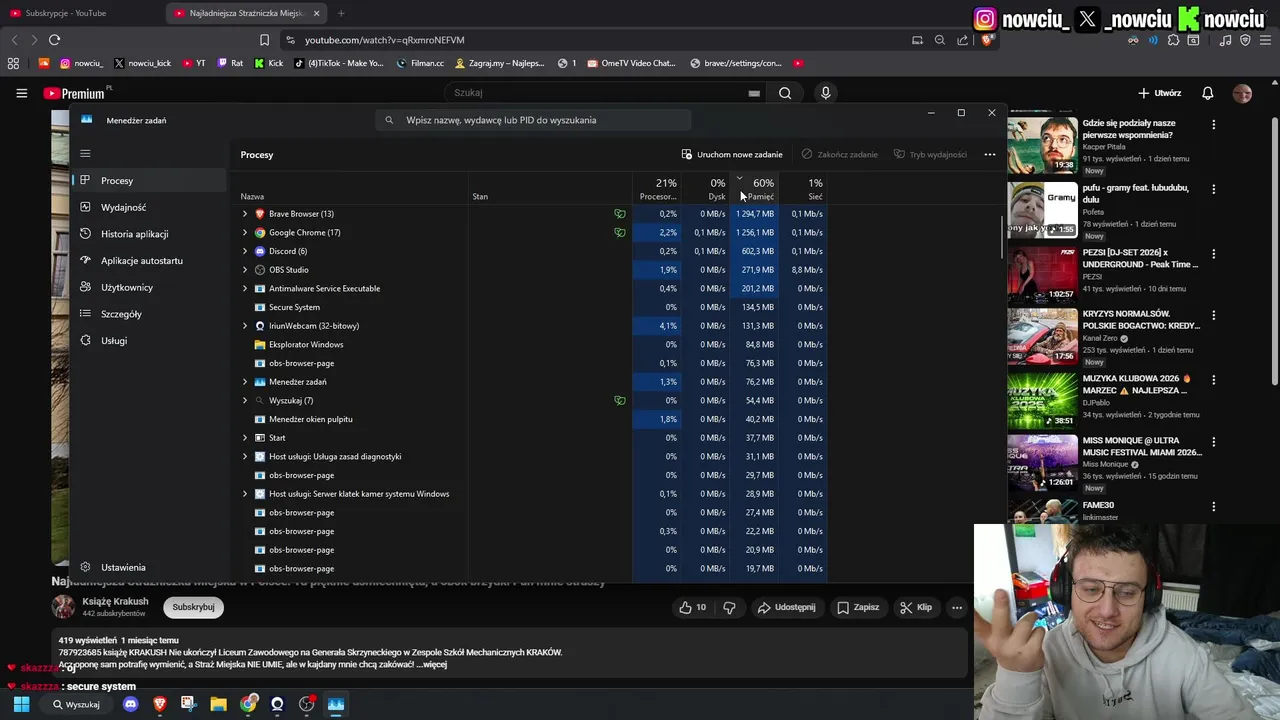Like the video thumbs up button
This screenshot has height=720, width=1280.
pos(692,607)
